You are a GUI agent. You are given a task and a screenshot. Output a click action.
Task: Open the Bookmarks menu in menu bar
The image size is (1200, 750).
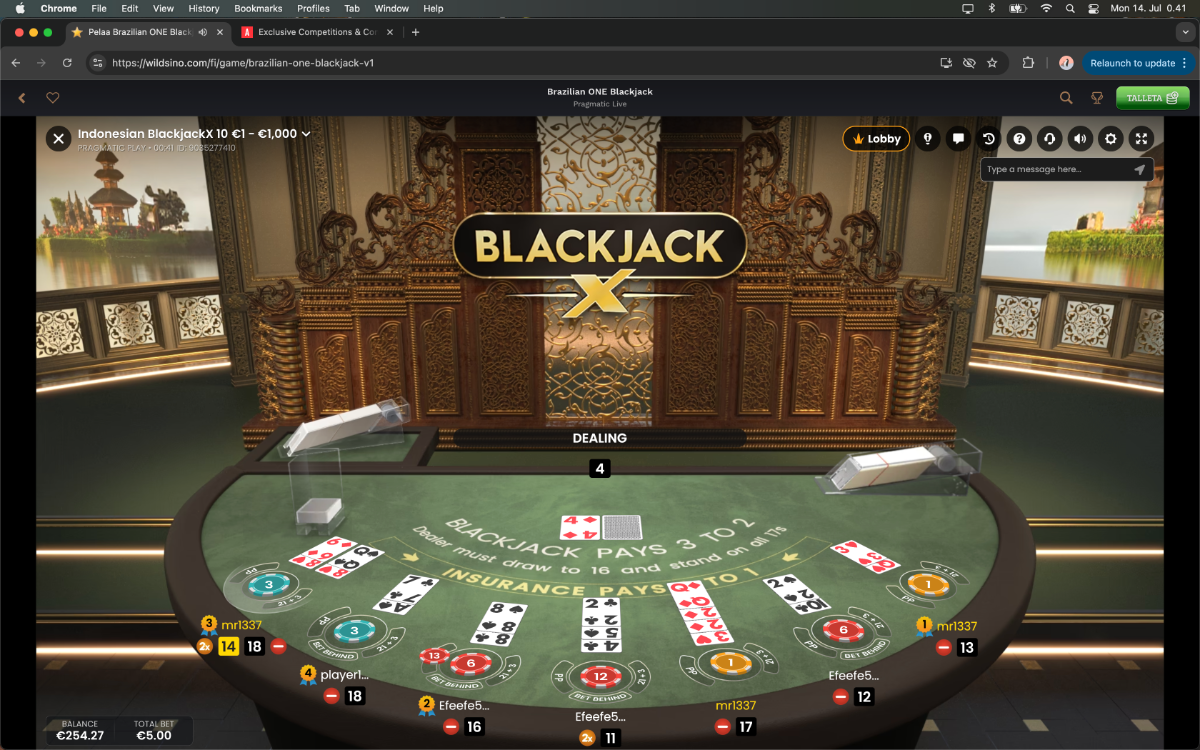point(258,8)
